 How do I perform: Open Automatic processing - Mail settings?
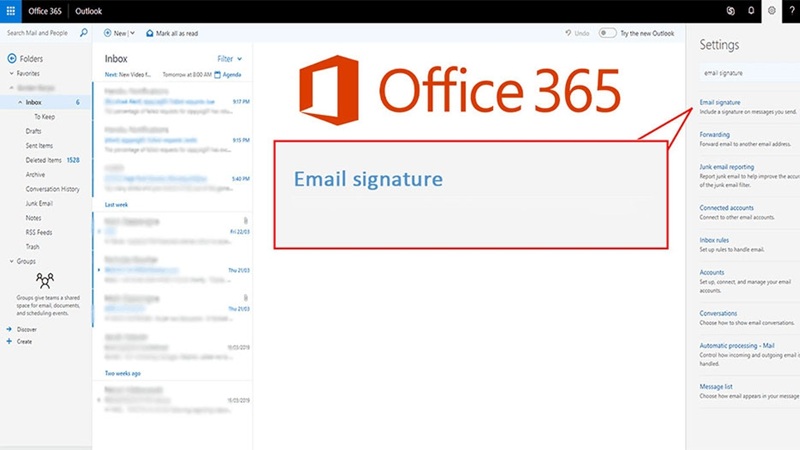[x=737, y=345]
